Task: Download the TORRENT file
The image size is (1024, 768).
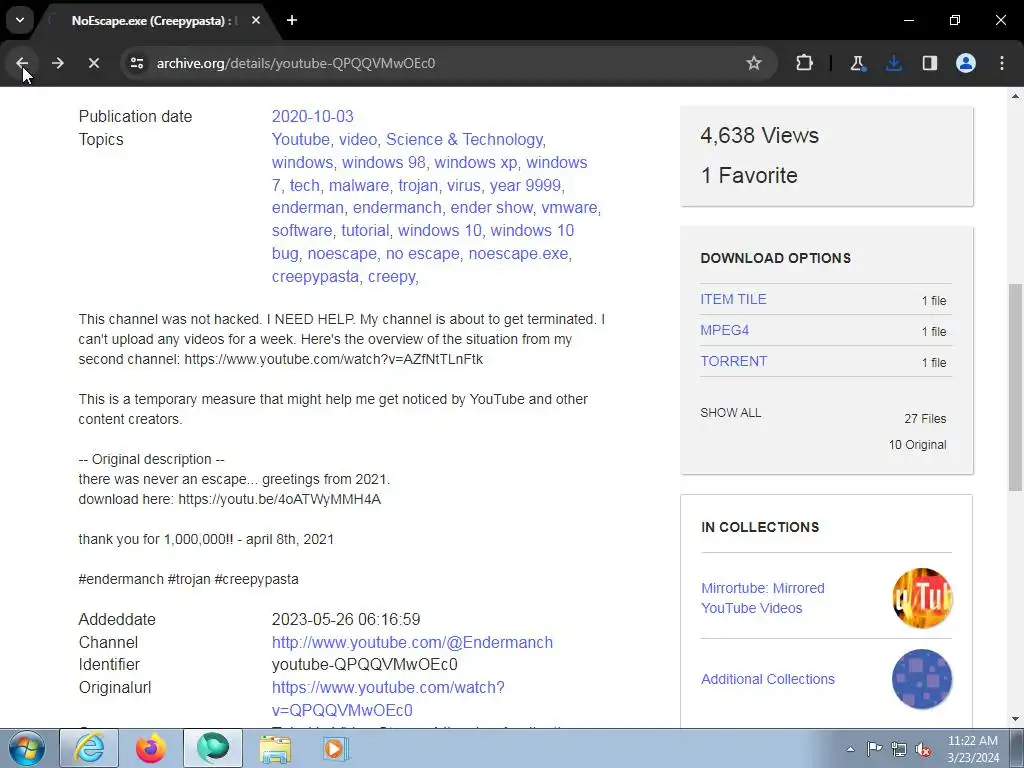Action: pyautogui.click(x=733, y=361)
